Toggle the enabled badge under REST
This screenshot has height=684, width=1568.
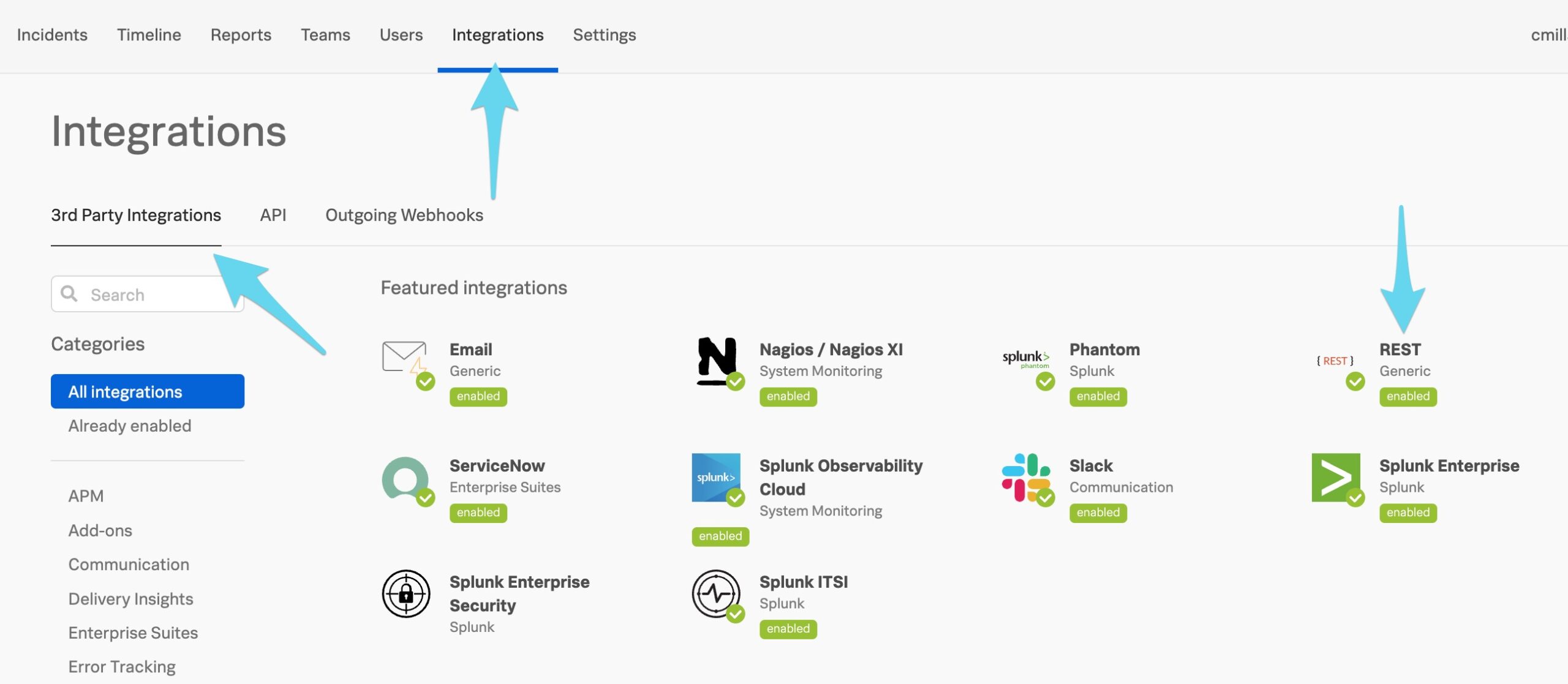(x=1407, y=396)
